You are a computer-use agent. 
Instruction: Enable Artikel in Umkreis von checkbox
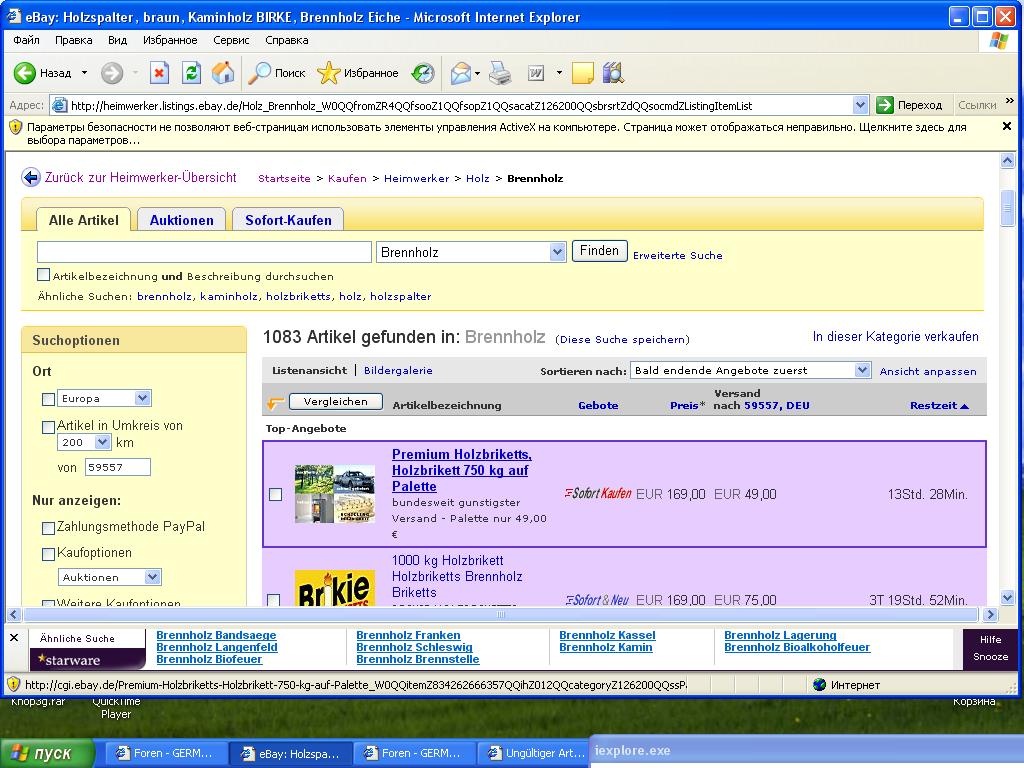pos(48,427)
